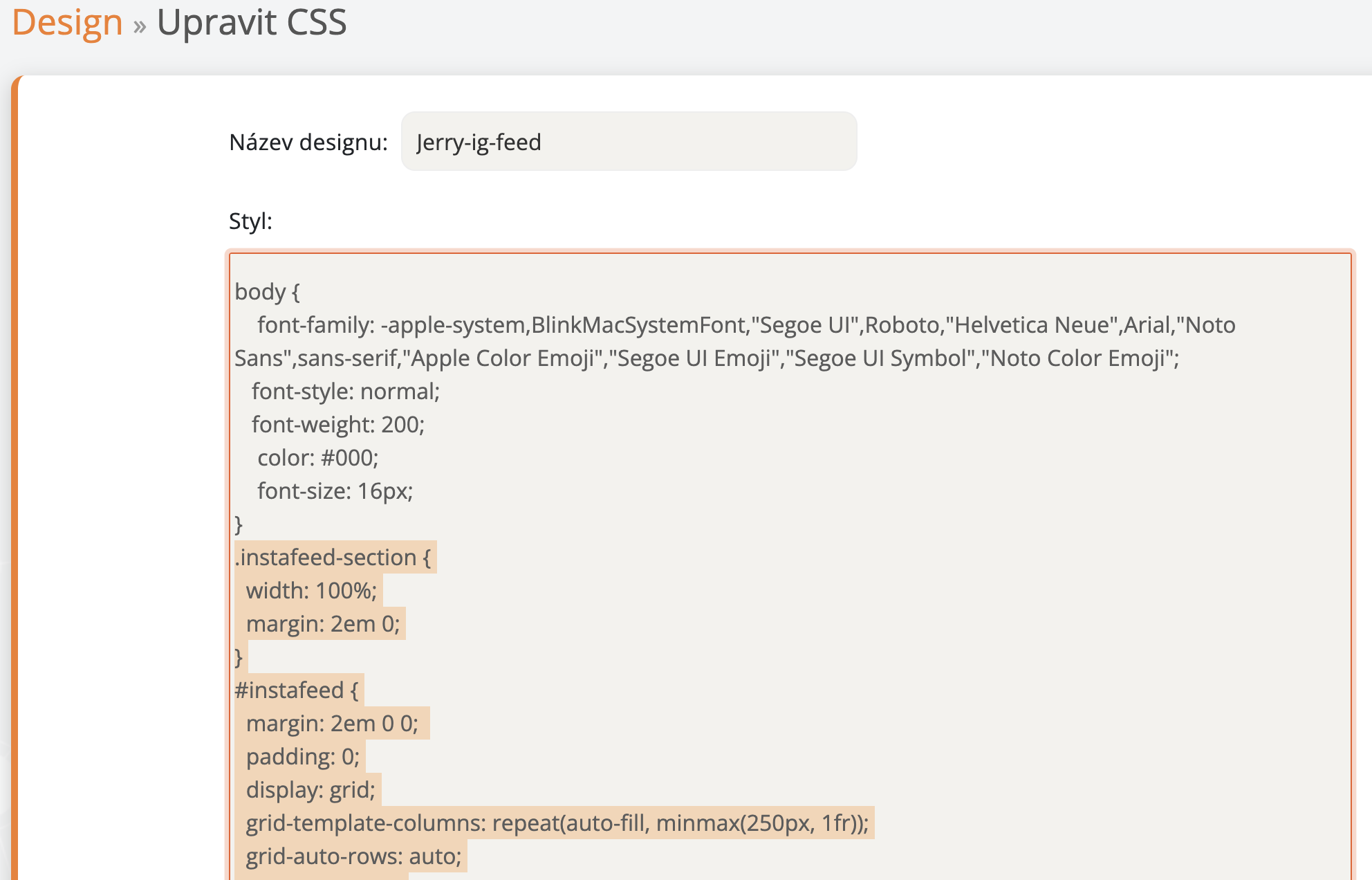Viewport: 1372px width, 880px height.
Task: Click the grid-template-columns declaration
Action: (x=557, y=823)
